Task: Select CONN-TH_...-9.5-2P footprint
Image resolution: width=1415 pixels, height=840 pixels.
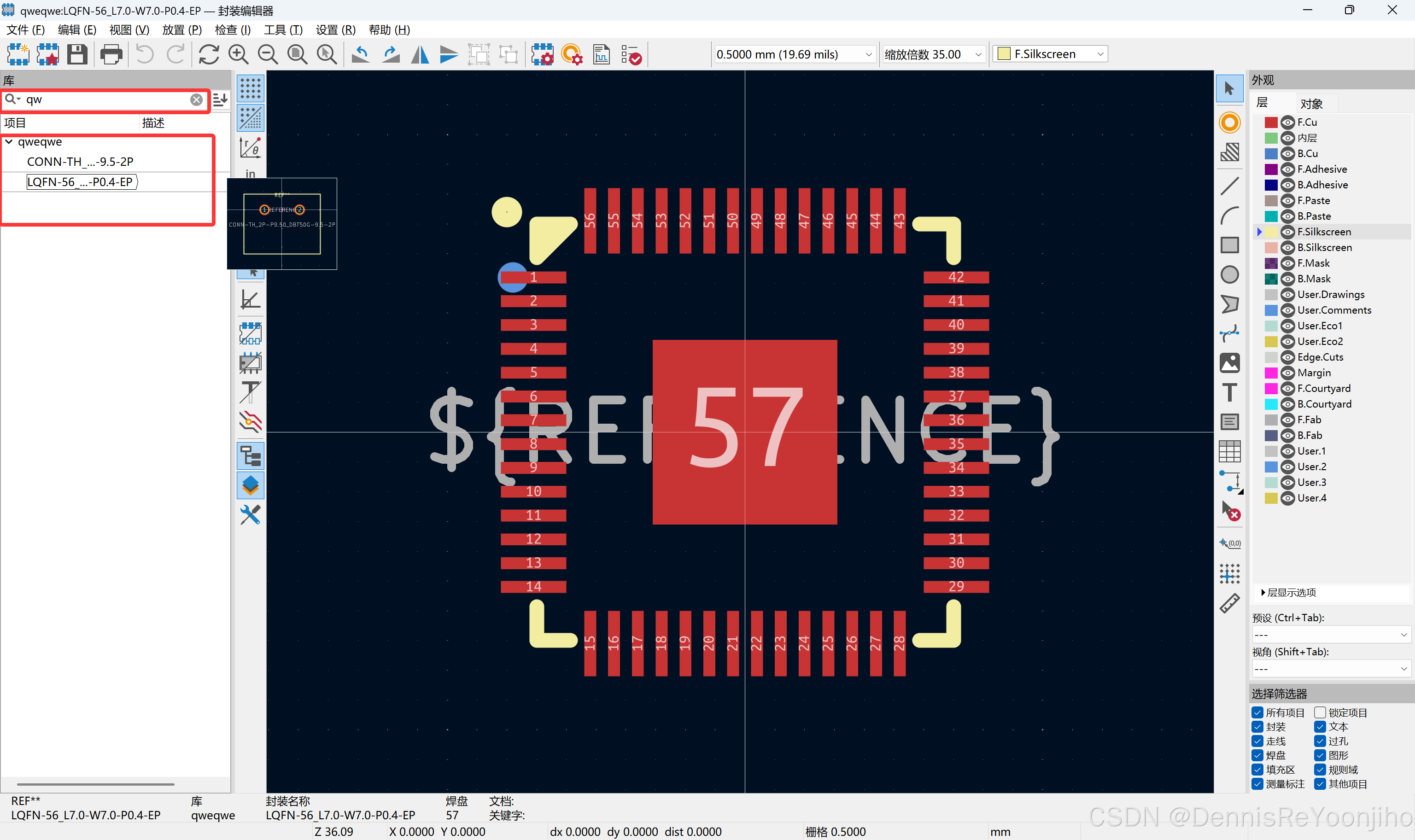Action: 80,162
